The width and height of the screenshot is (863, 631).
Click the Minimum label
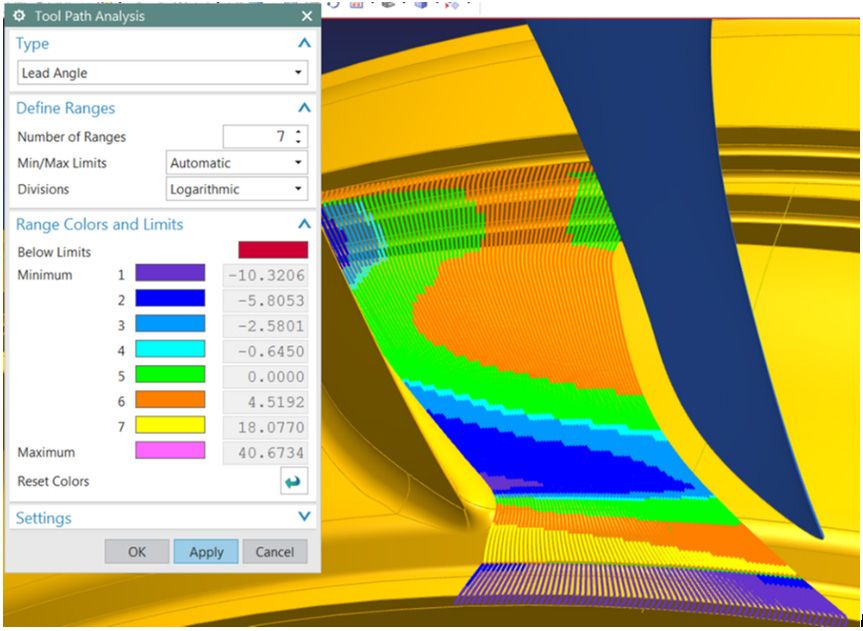[x=45, y=275]
